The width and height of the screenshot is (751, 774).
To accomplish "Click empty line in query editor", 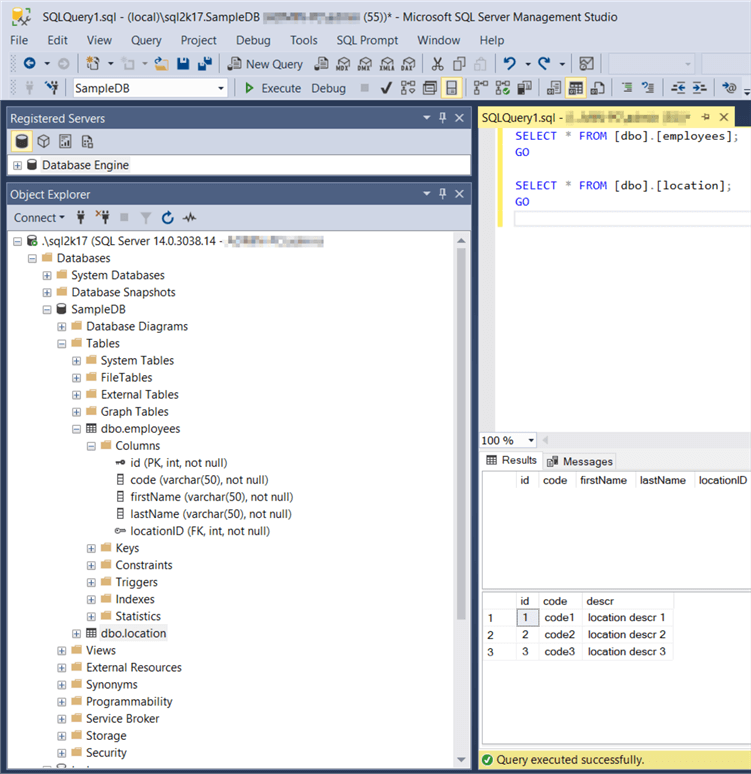I will (632, 219).
